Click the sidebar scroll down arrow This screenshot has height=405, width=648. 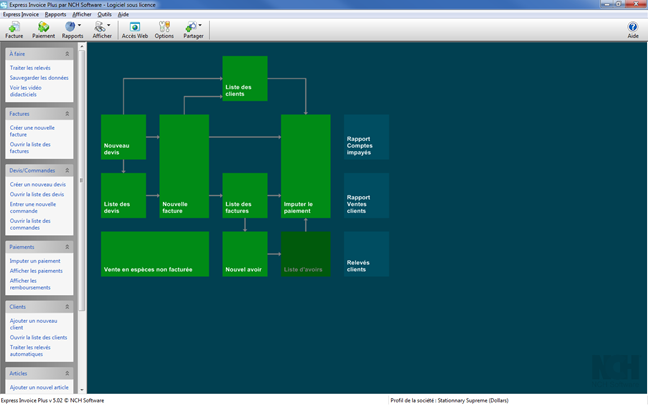[82, 390]
